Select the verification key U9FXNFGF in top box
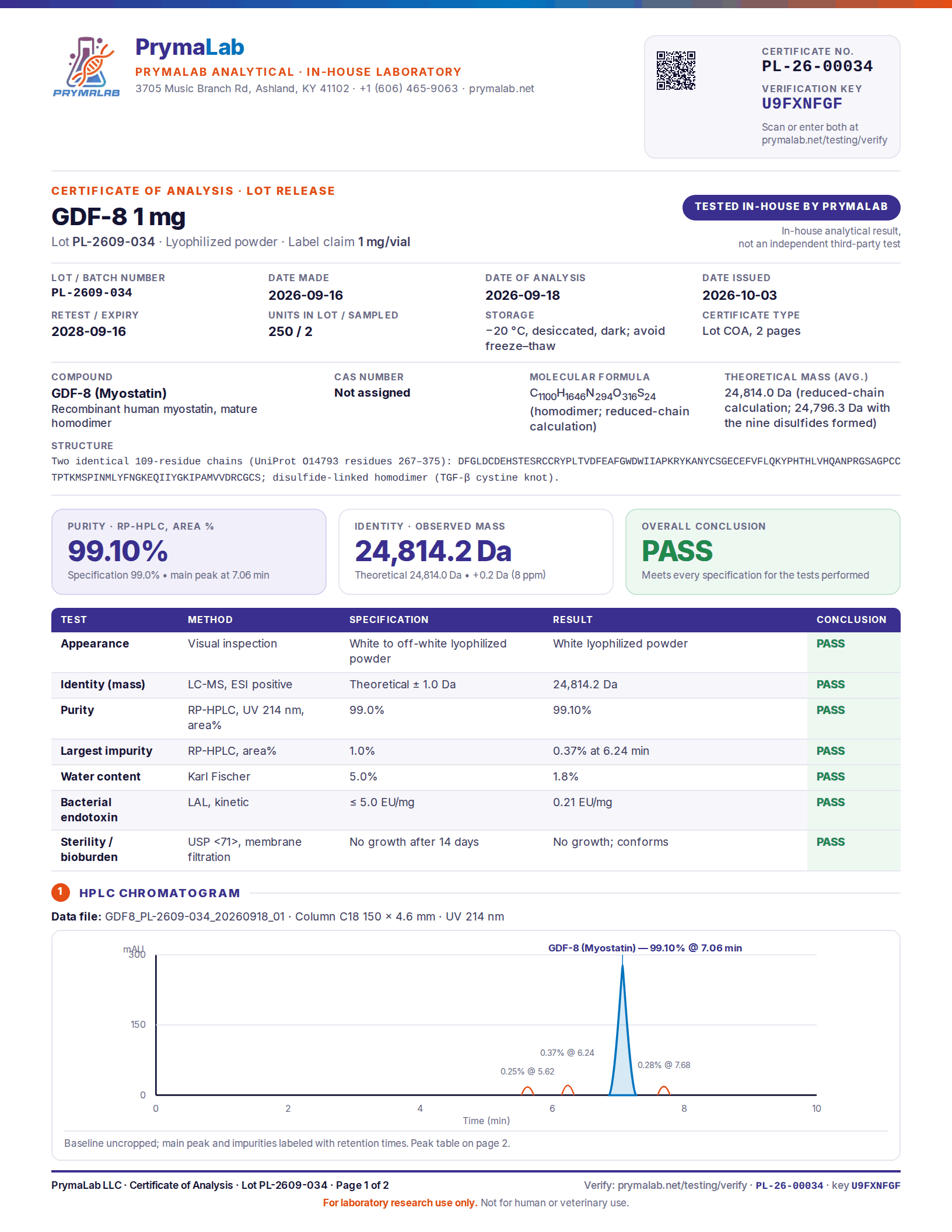Screen dimensions: 952x1232 click(x=802, y=104)
